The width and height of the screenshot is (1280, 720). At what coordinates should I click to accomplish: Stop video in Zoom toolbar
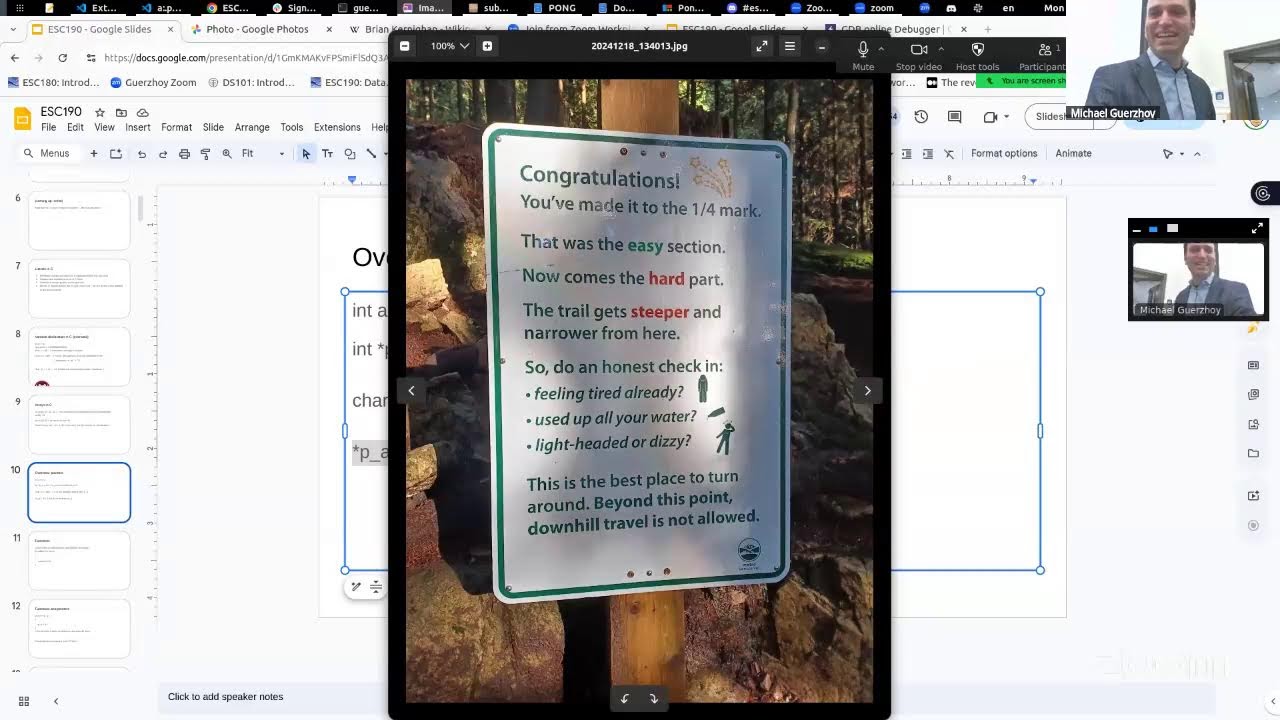(x=919, y=55)
